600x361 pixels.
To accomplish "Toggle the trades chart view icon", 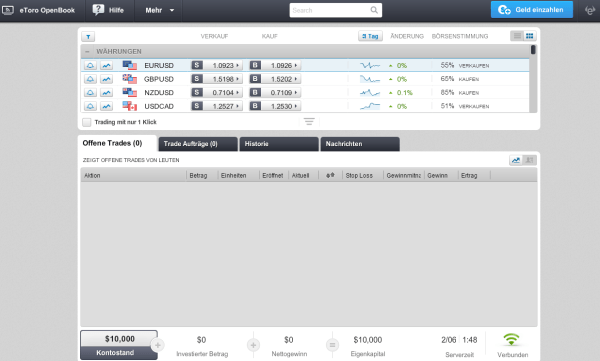I will pyautogui.click(x=516, y=160).
